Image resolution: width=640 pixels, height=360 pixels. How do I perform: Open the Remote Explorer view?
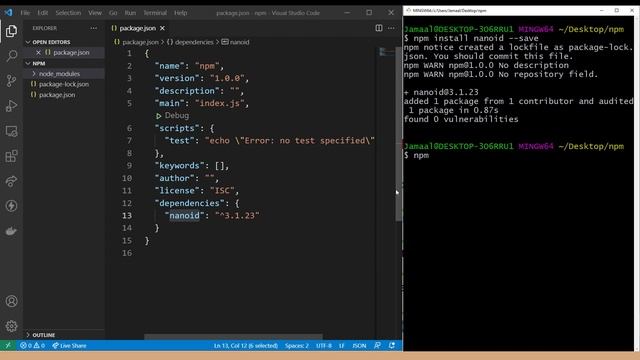click(x=11, y=131)
